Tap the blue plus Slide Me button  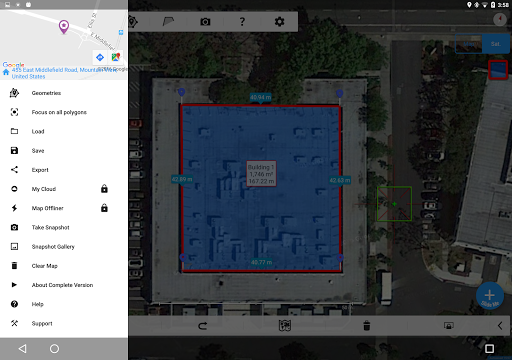pos(490,296)
